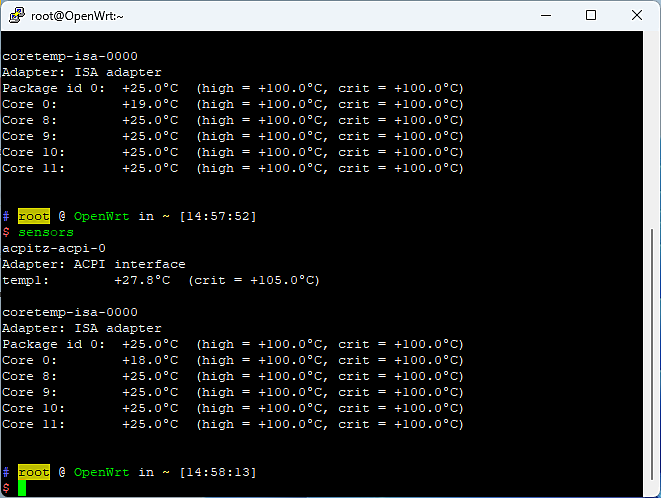Click 'OpenWrt' hostname in the 14:58:13 prompt
The height and width of the screenshot is (498, 661).
point(102,472)
